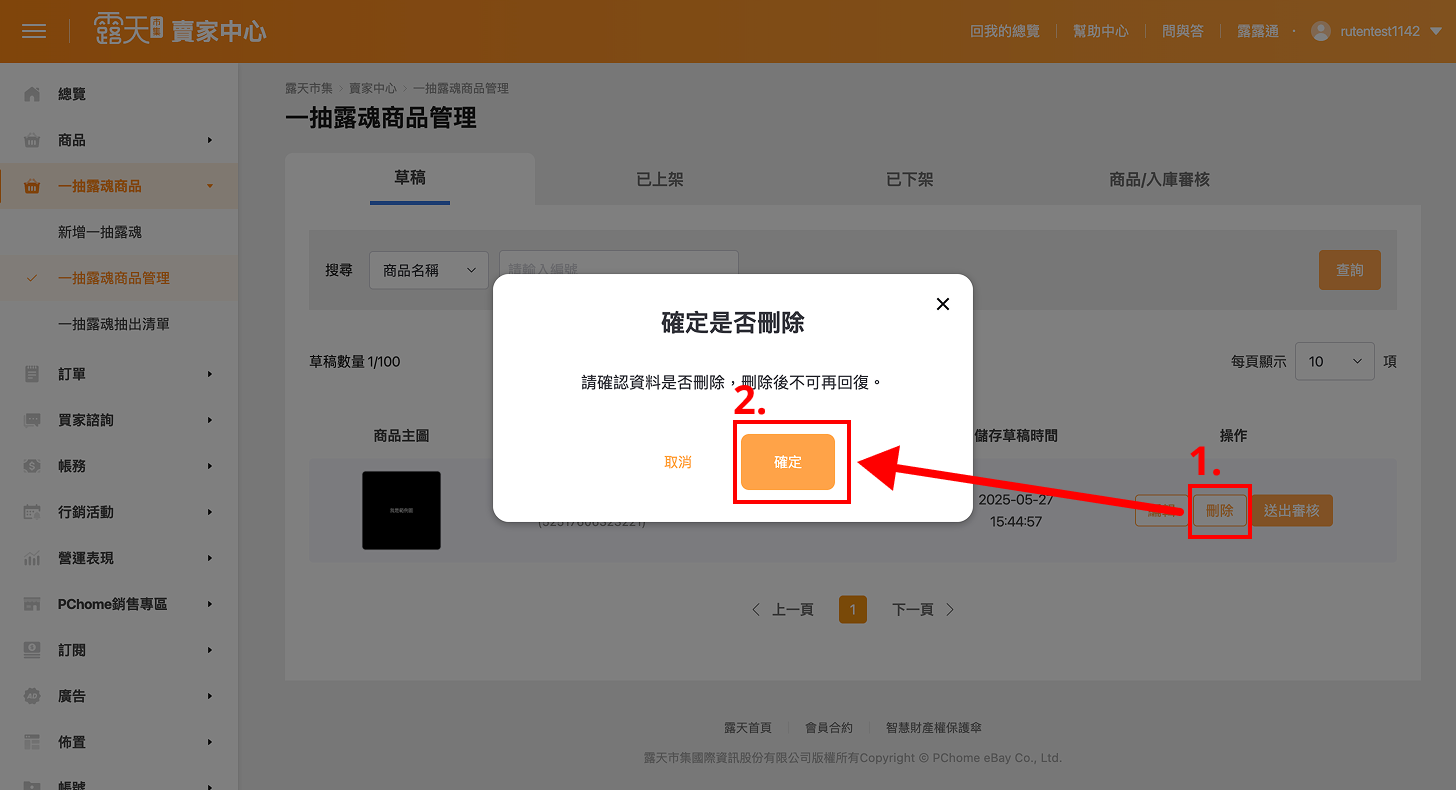
Task: Open the 商品名稱 search type dropdown
Action: pos(429,270)
